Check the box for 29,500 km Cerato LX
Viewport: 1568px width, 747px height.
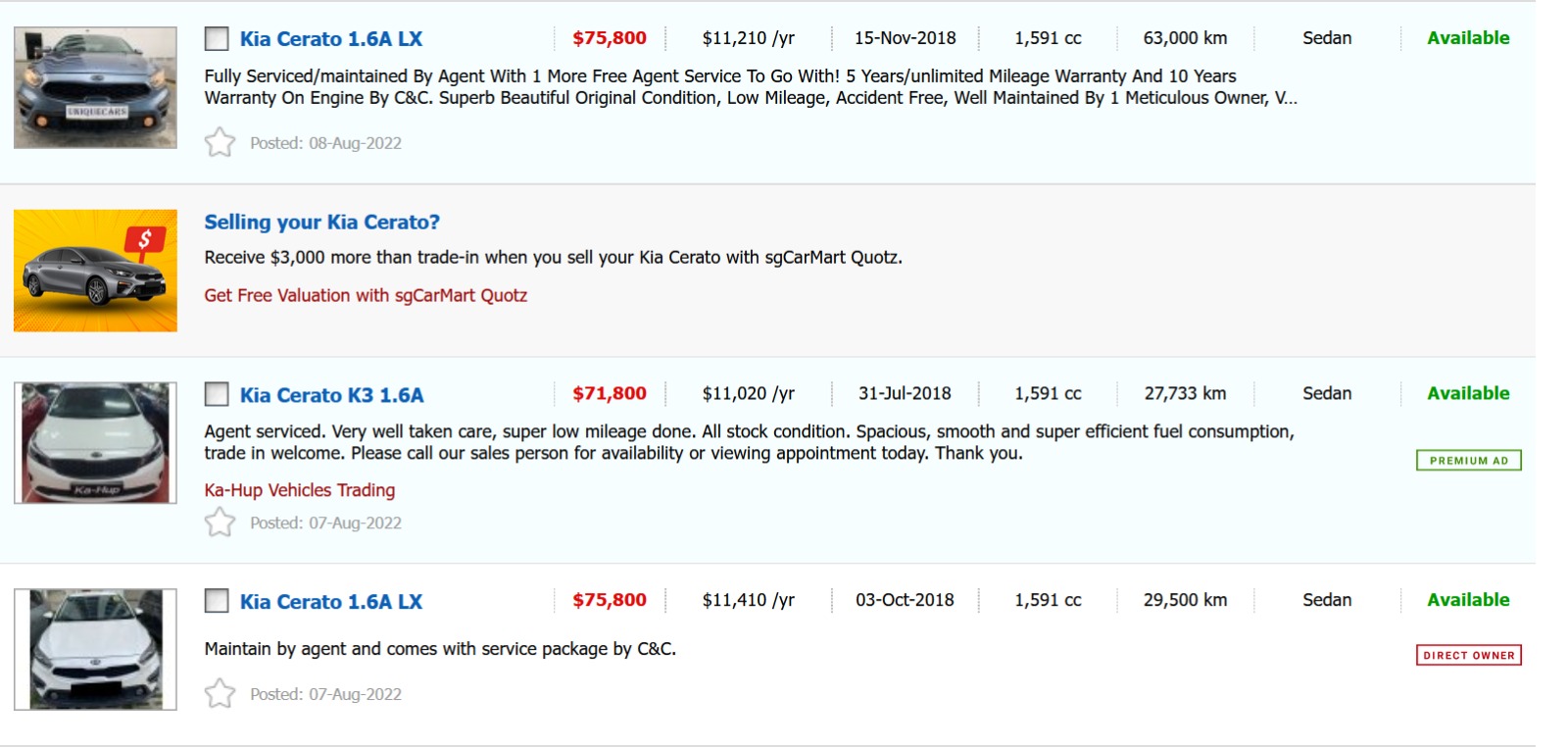click(x=217, y=601)
